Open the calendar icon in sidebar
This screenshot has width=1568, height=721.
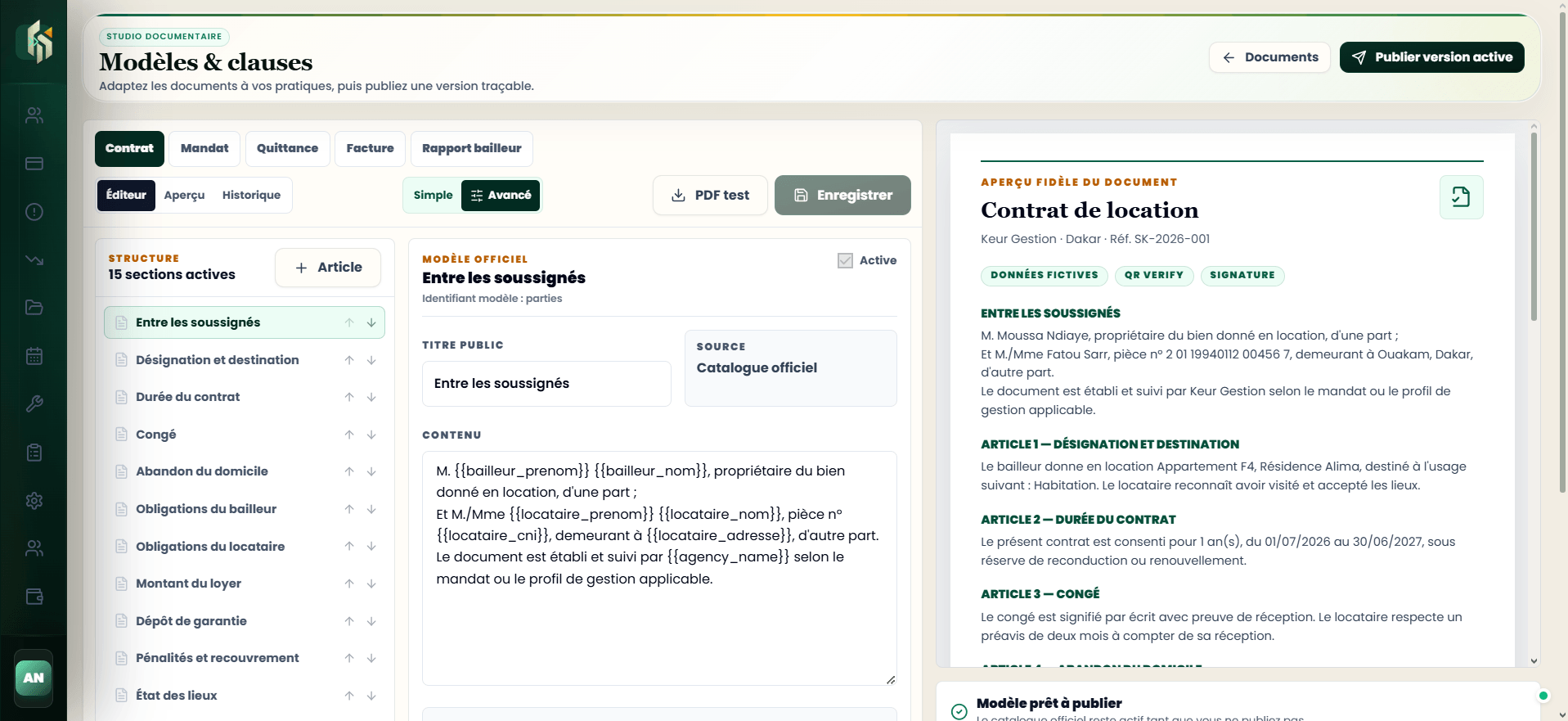(34, 356)
